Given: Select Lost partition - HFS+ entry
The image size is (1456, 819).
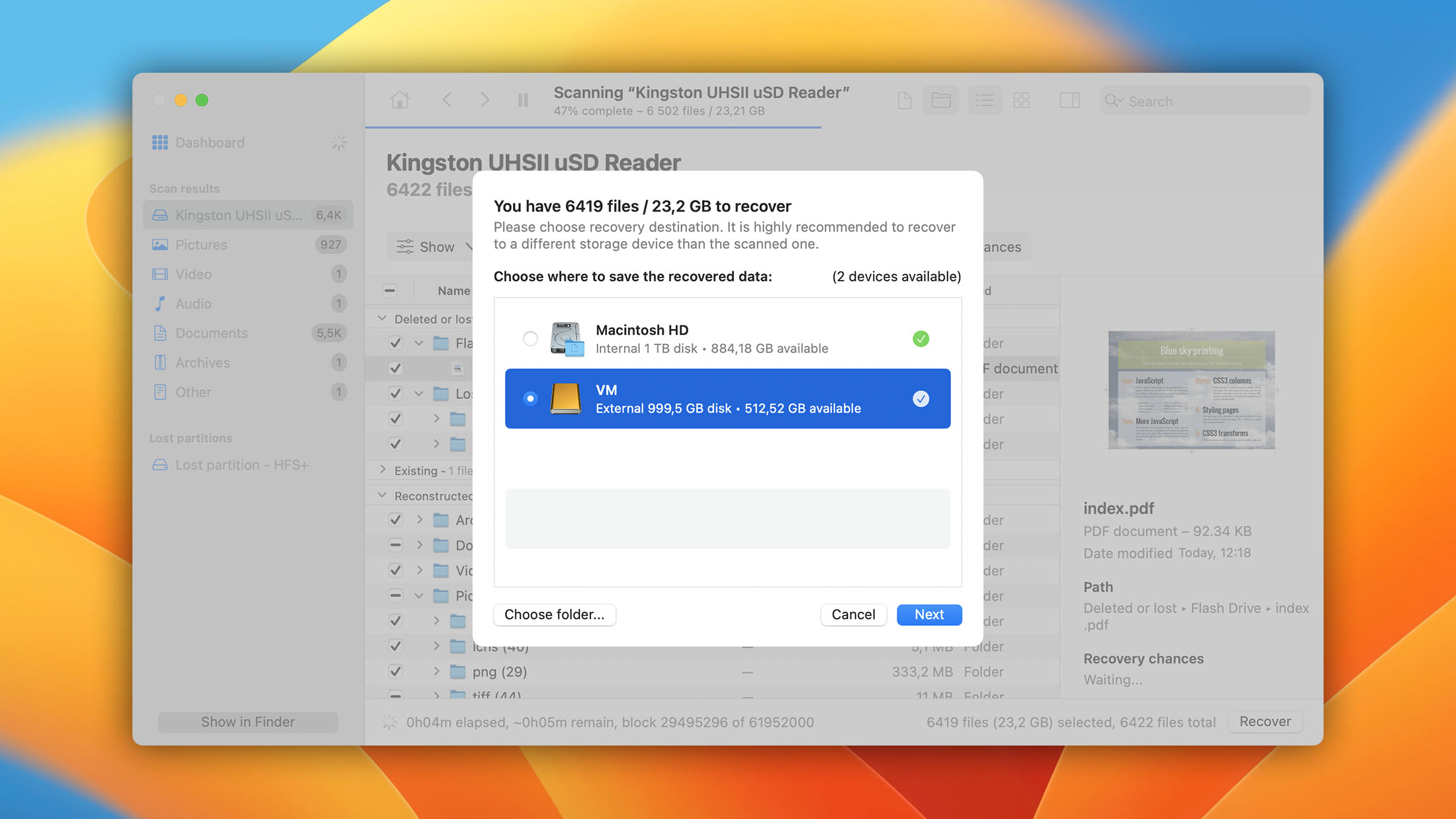Looking at the screenshot, I should pos(248,465).
